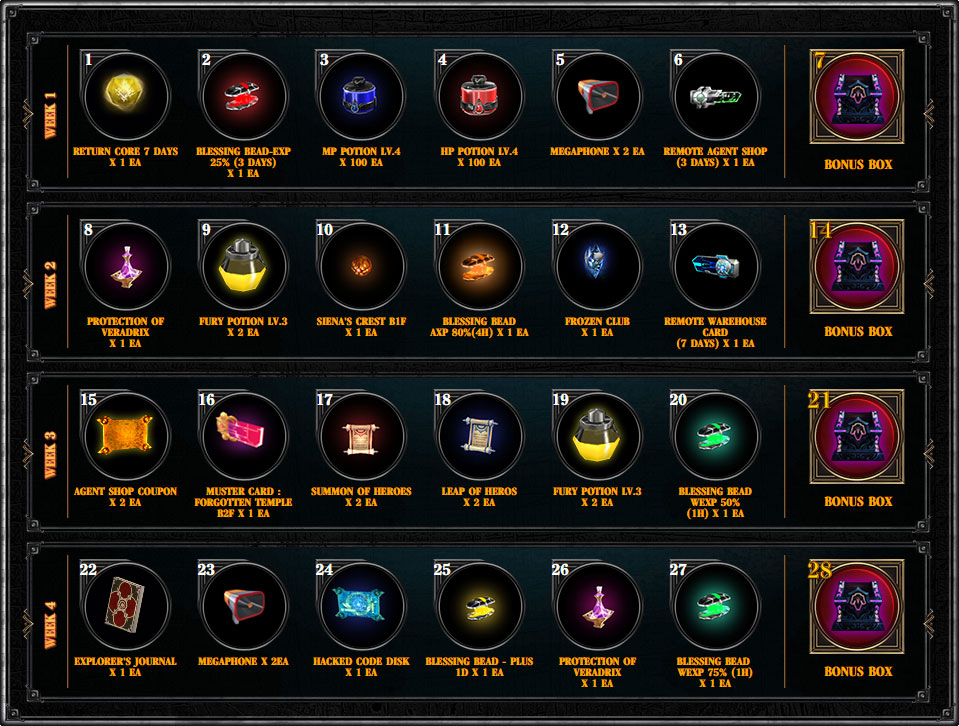
Task: Click the Explorer's Journal book icon
Action: click(125, 606)
